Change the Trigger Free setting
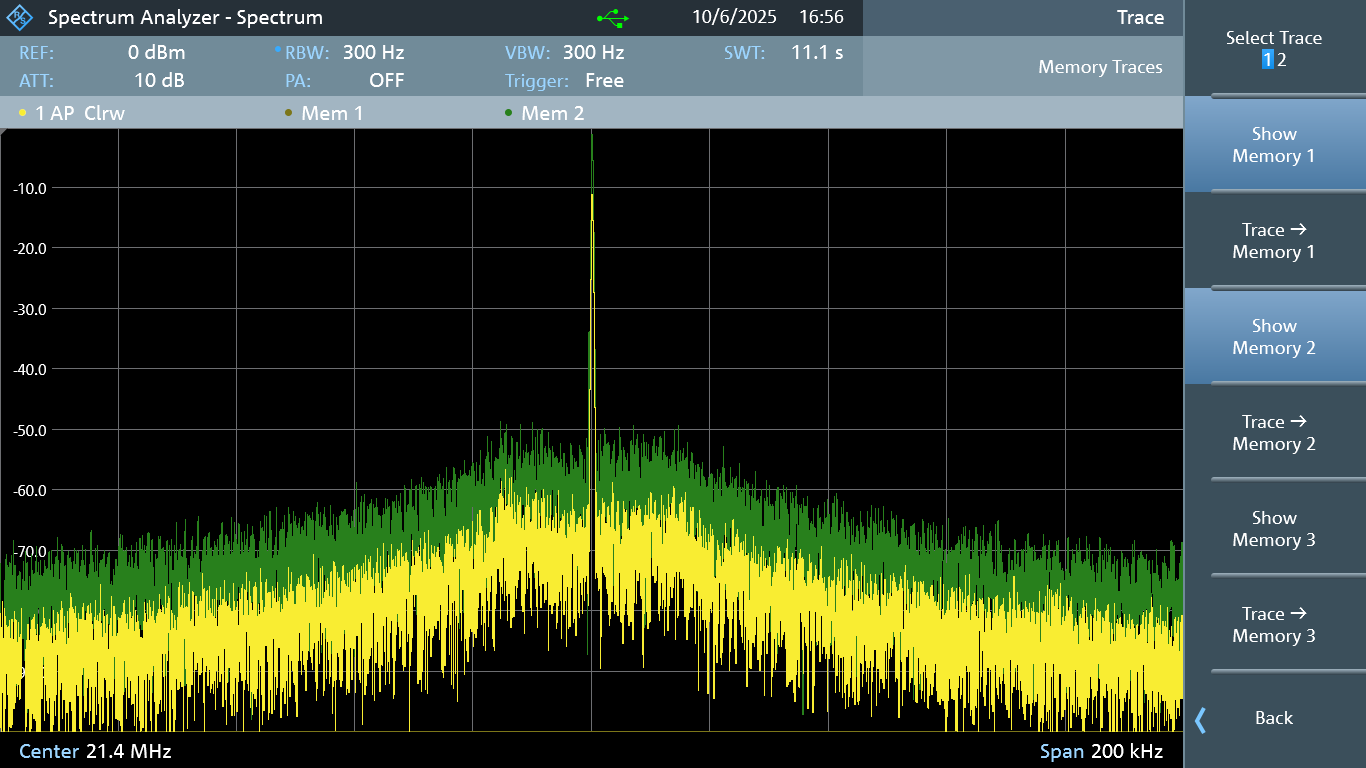Viewport: 1366px width, 768px height. tap(603, 81)
